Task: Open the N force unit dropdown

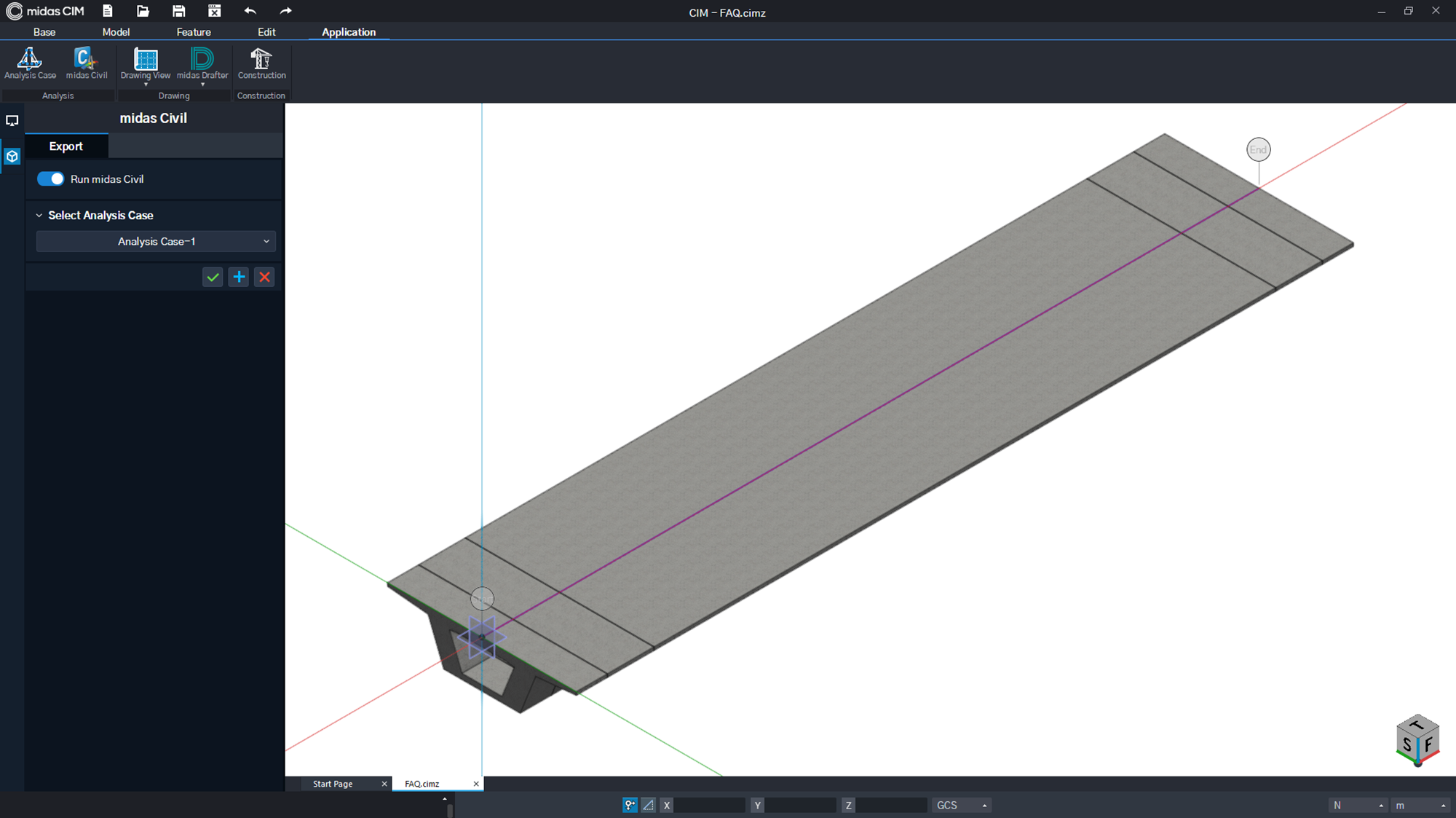Action: [x=1358, y=805]
